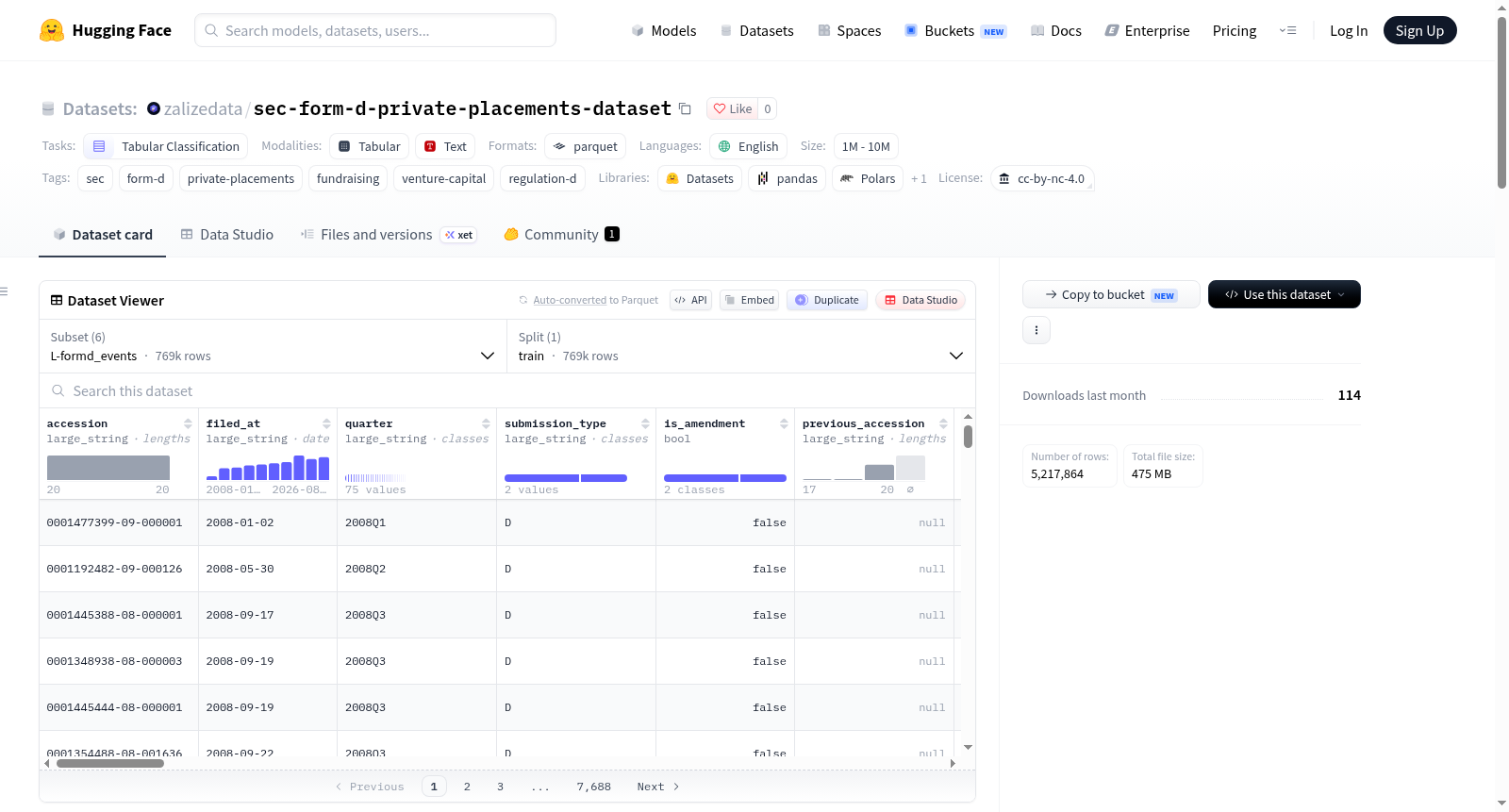Copy dataset name with the copy icon
Screen dimensions: 1509x812
pos(686,108)
